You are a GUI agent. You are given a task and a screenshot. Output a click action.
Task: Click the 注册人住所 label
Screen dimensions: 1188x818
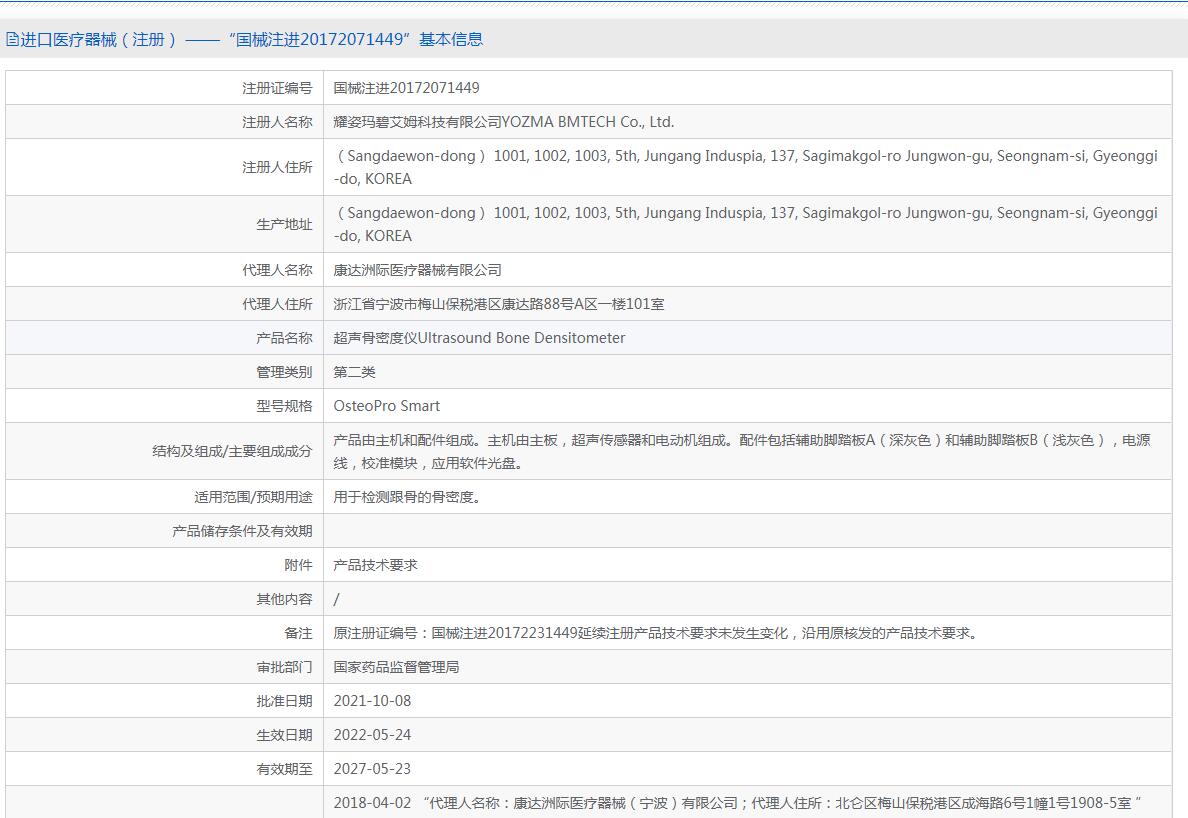point(277,167)
